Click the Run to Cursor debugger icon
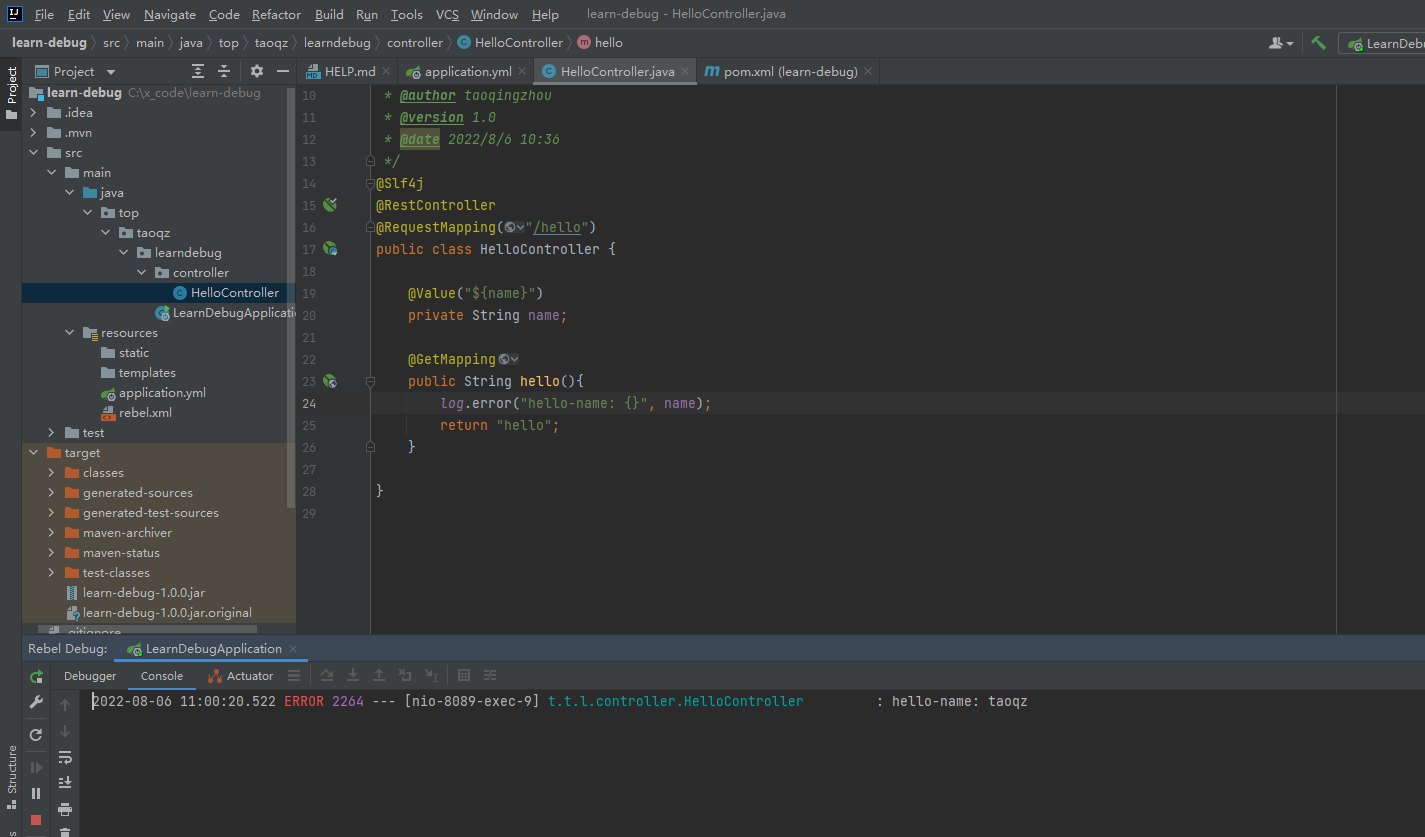 point(431,676)
